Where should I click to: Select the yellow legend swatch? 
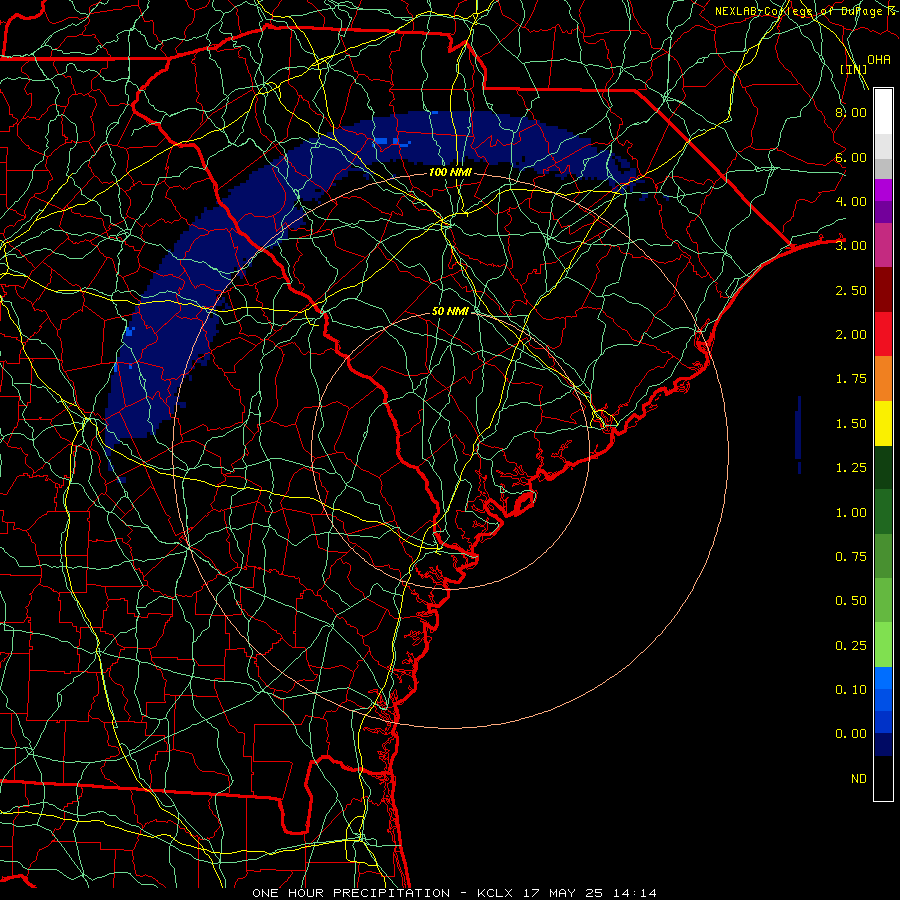tap(883, 424)
